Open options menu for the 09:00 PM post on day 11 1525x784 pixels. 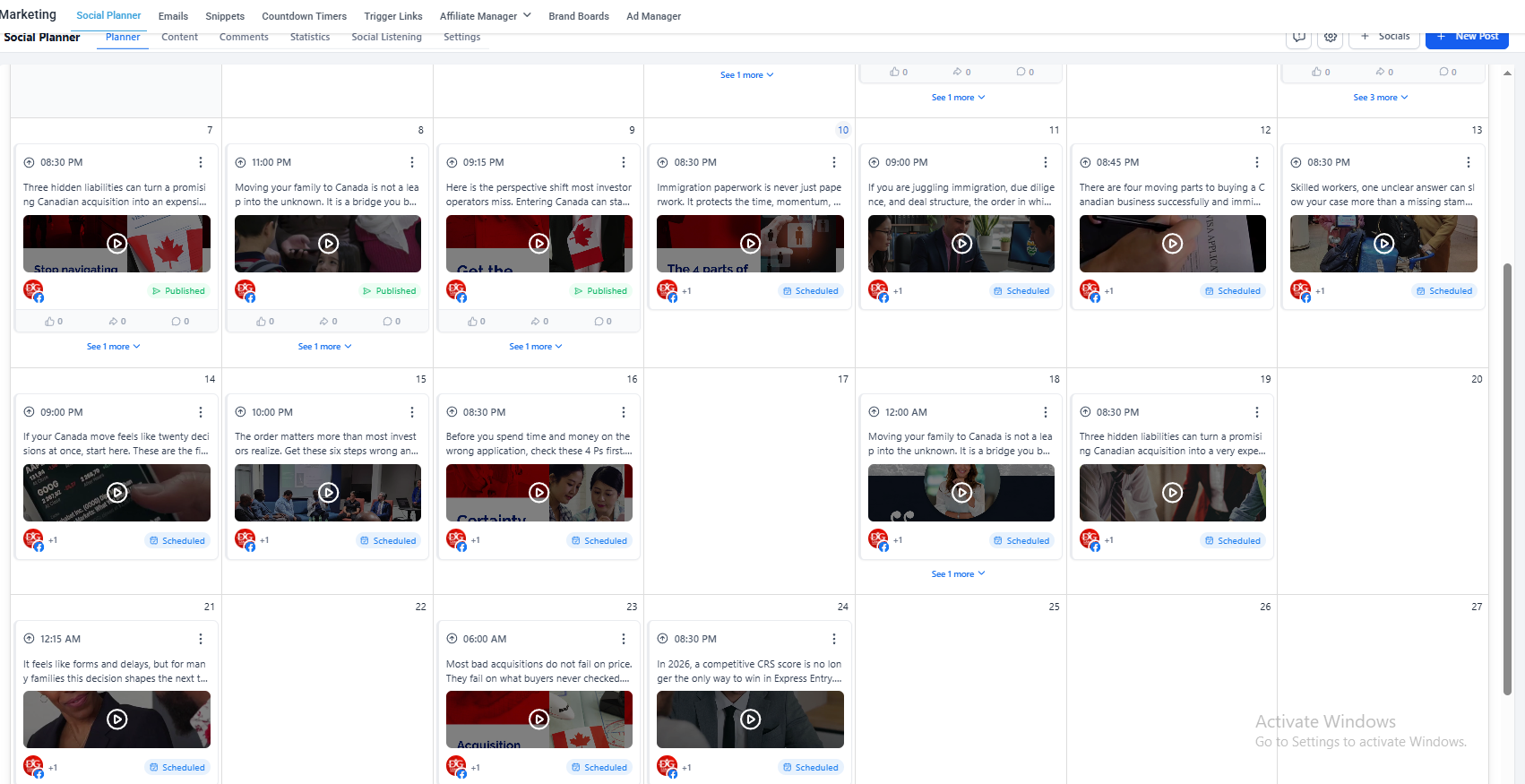tap(1046, 162)
